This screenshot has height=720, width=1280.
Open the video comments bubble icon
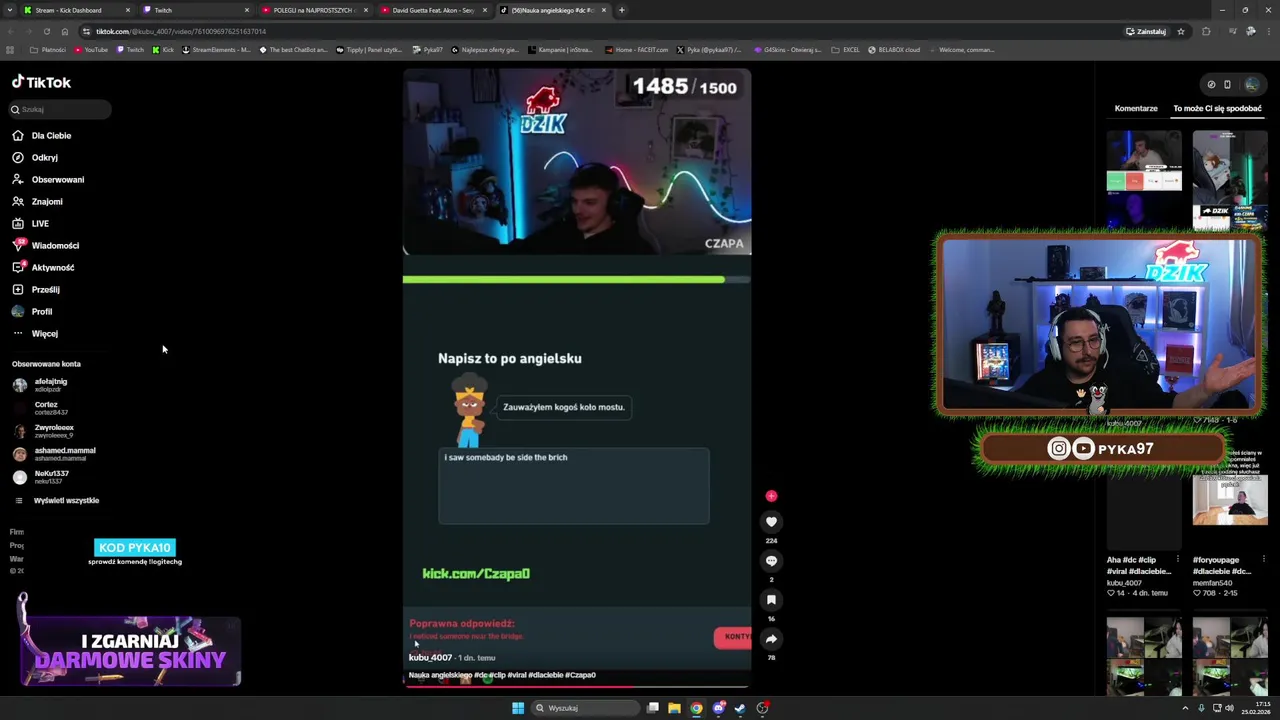point(771,560)
